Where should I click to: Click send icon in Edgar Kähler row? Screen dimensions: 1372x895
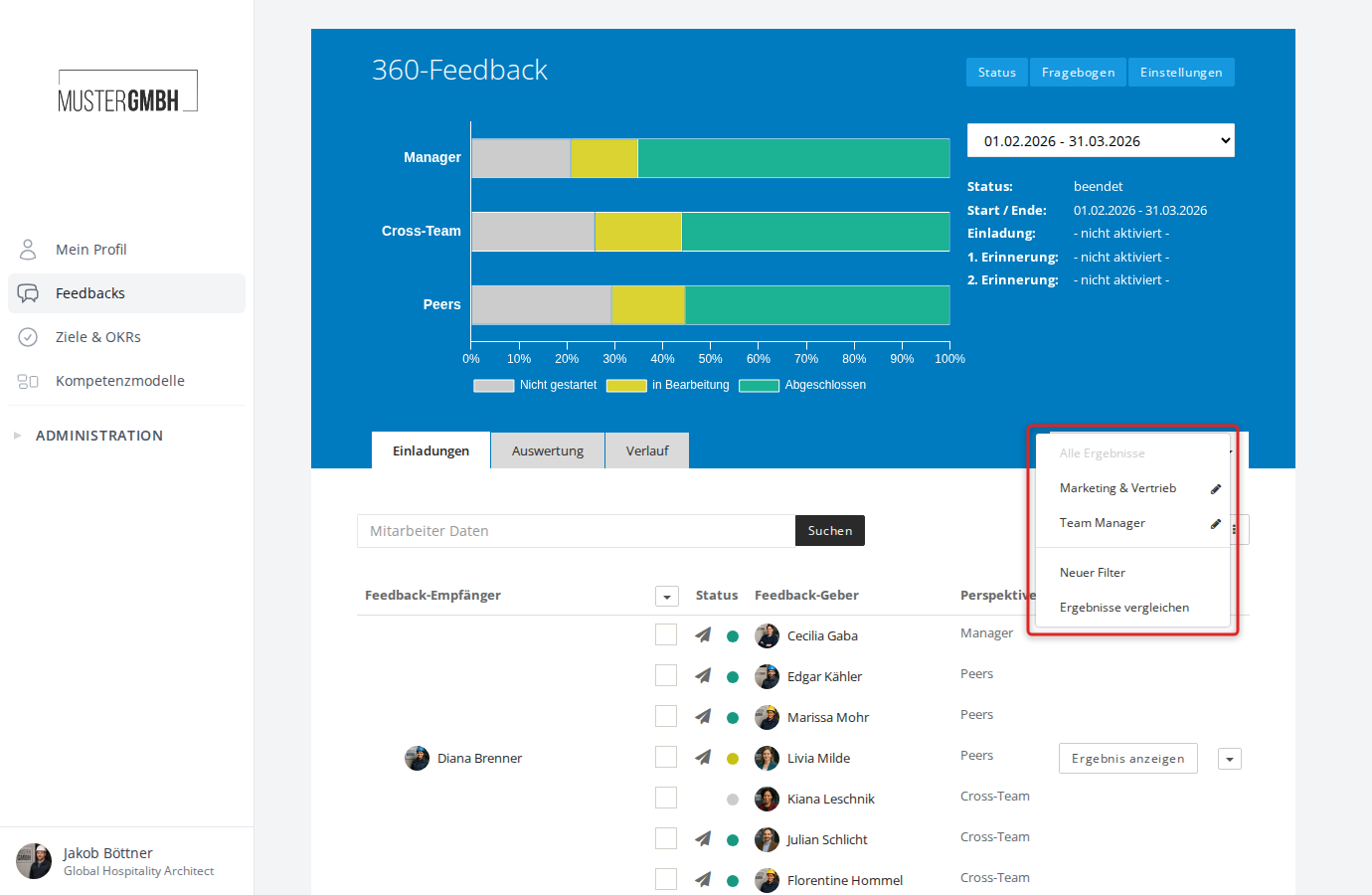coord(703,675)
